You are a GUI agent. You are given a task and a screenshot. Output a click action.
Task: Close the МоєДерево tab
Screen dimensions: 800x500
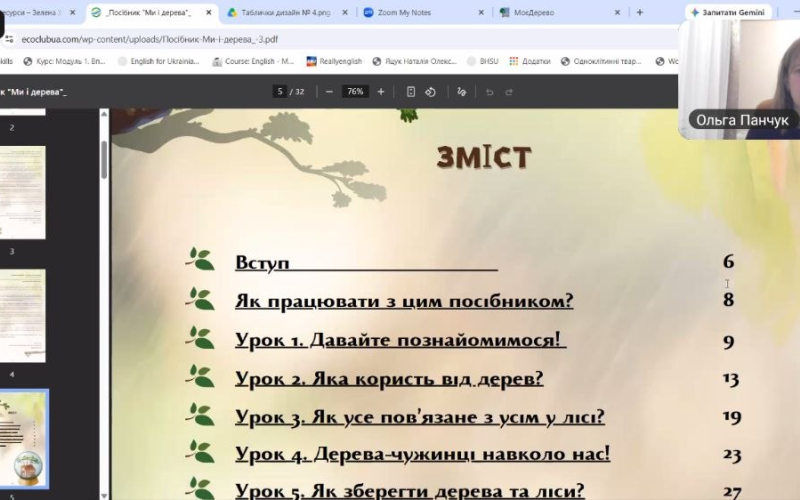pyautogui.click(x=617, y=12)
